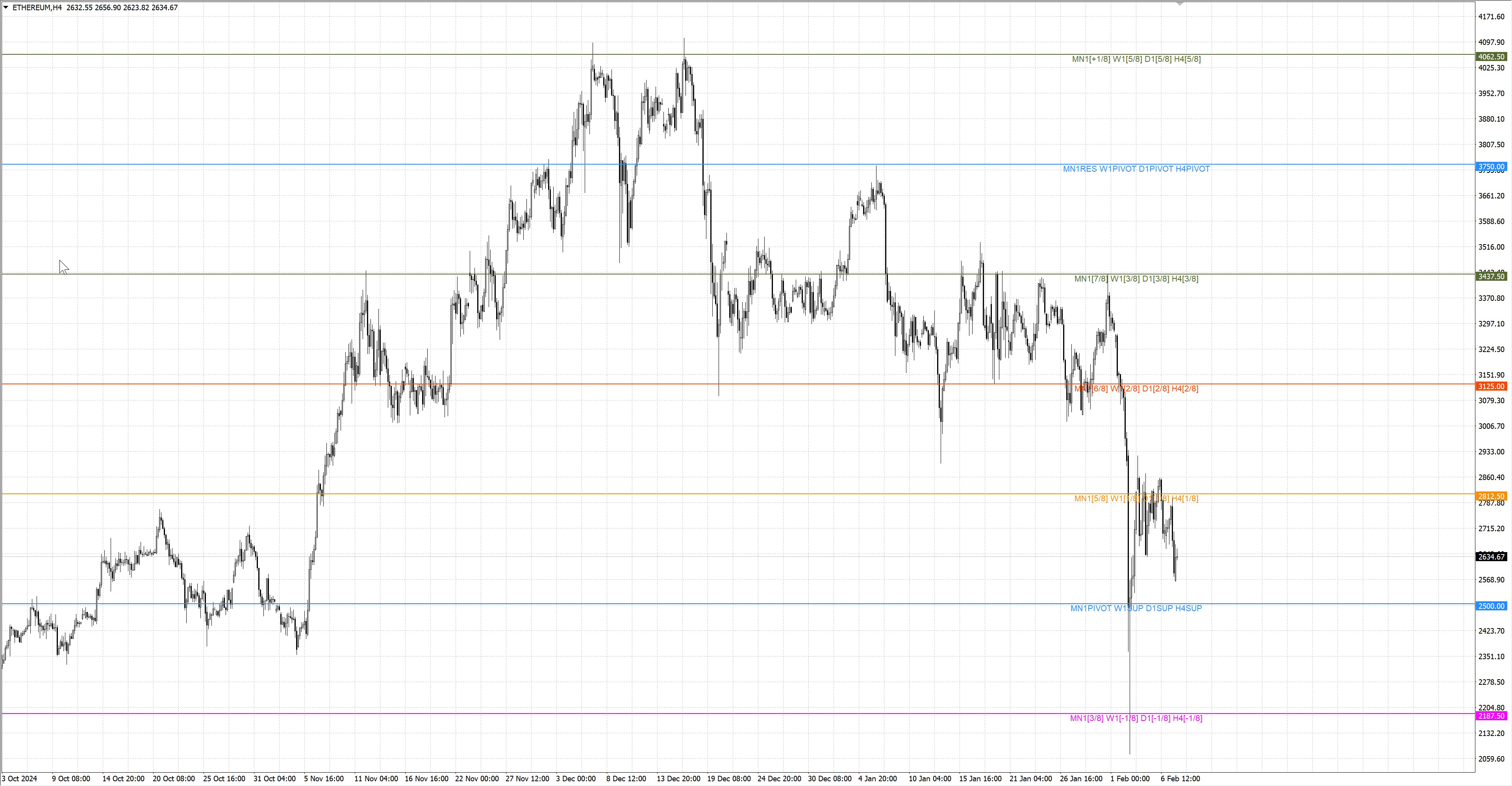Image resolution: width=1512 pixels, height=786 pixels.
Task: Click the 2500.00 blue price tag
Action: tap(1491, 606)
